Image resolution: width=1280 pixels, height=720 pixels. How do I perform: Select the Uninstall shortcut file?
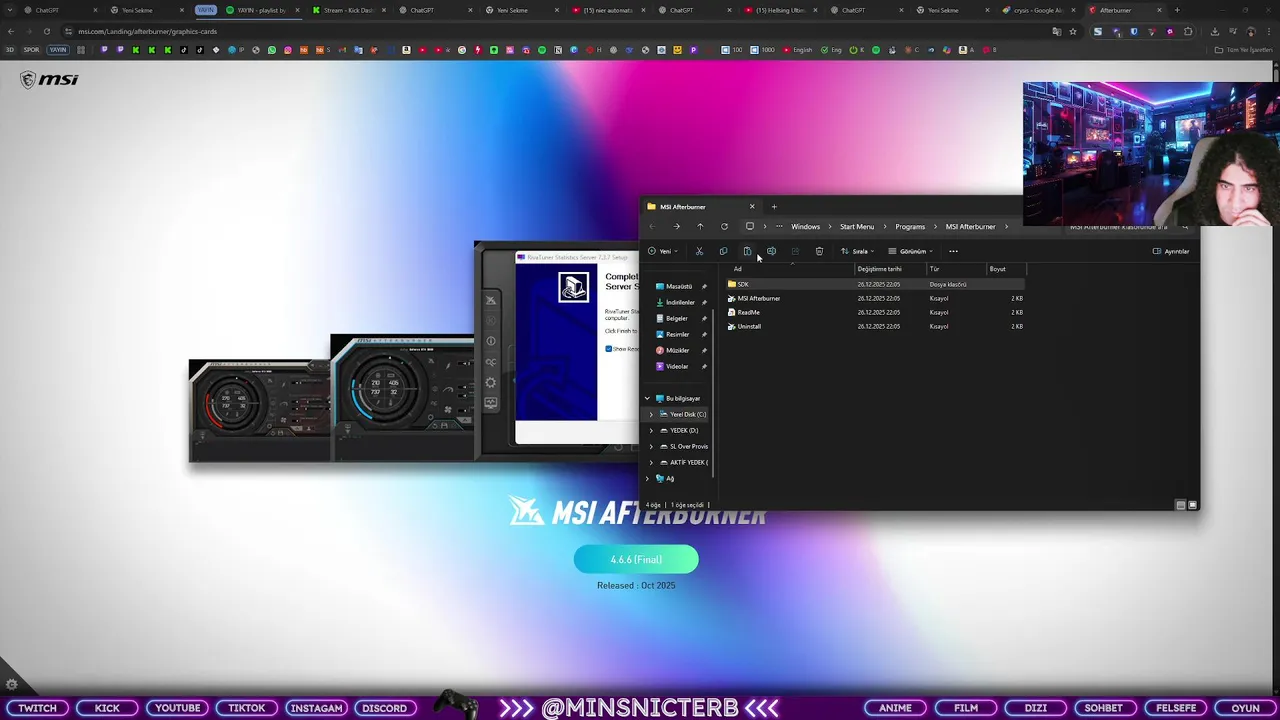875,326
